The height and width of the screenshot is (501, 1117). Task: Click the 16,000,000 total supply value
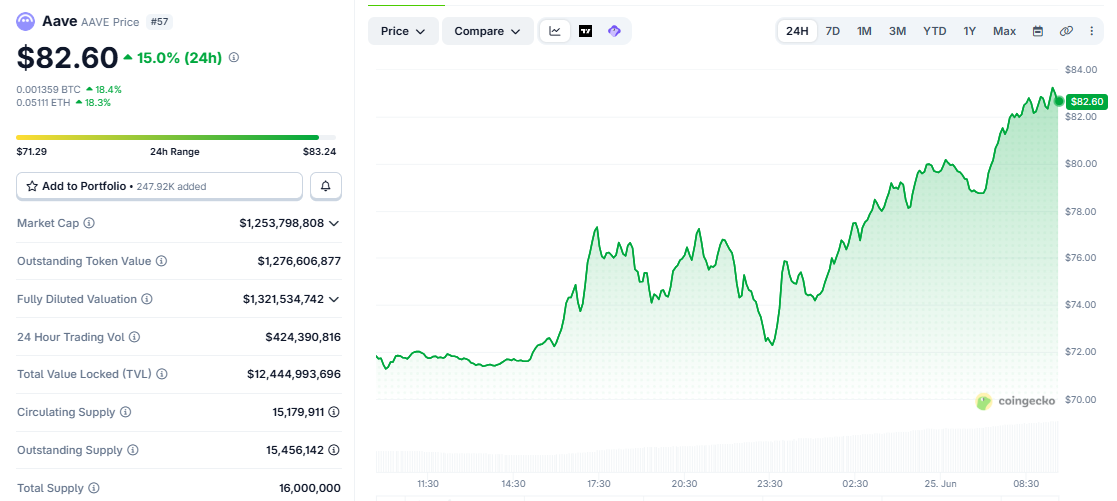click(310, 488)
